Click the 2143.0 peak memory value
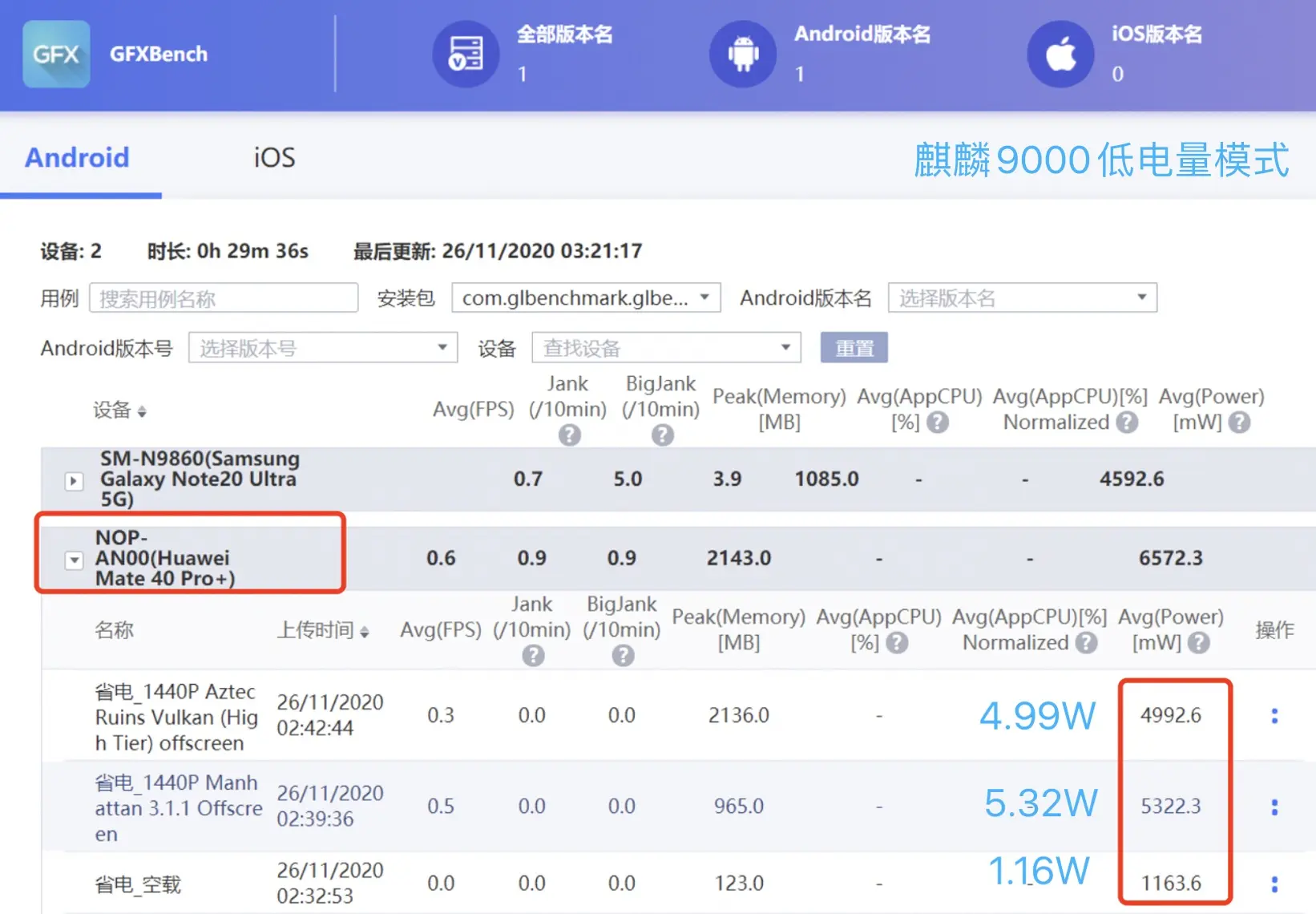The image size is (1316, 914). tap(739, 558)
